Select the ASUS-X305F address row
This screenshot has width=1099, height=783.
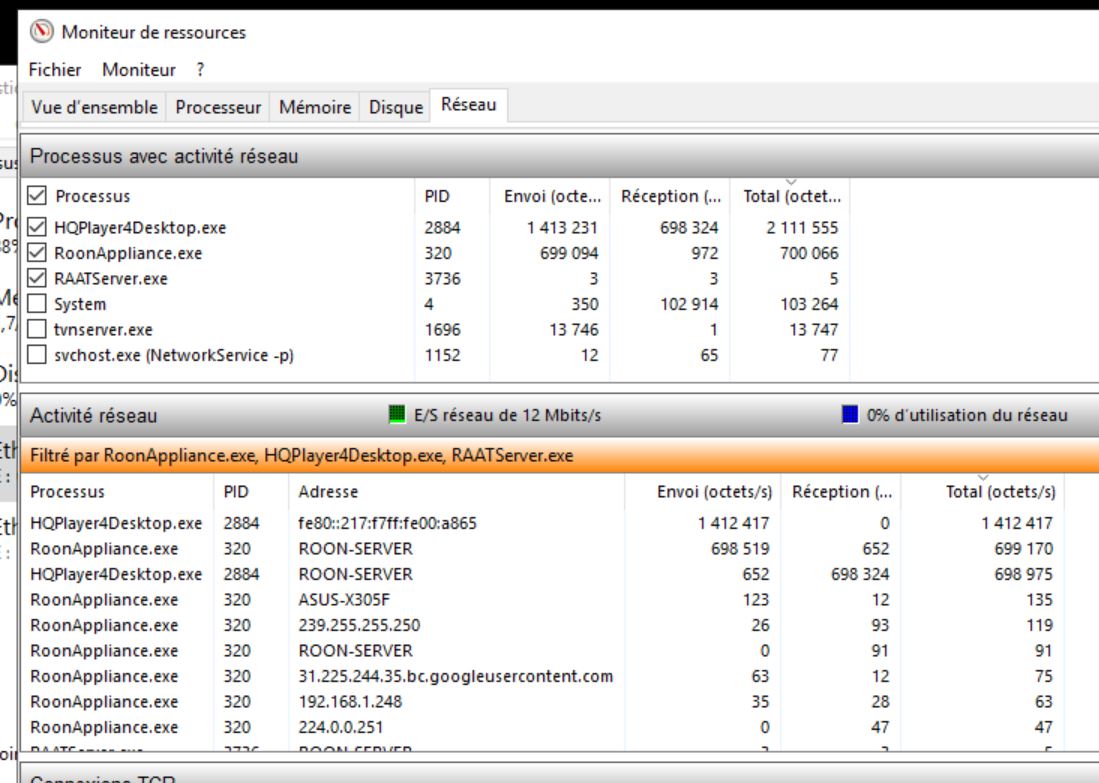[543, 599]
